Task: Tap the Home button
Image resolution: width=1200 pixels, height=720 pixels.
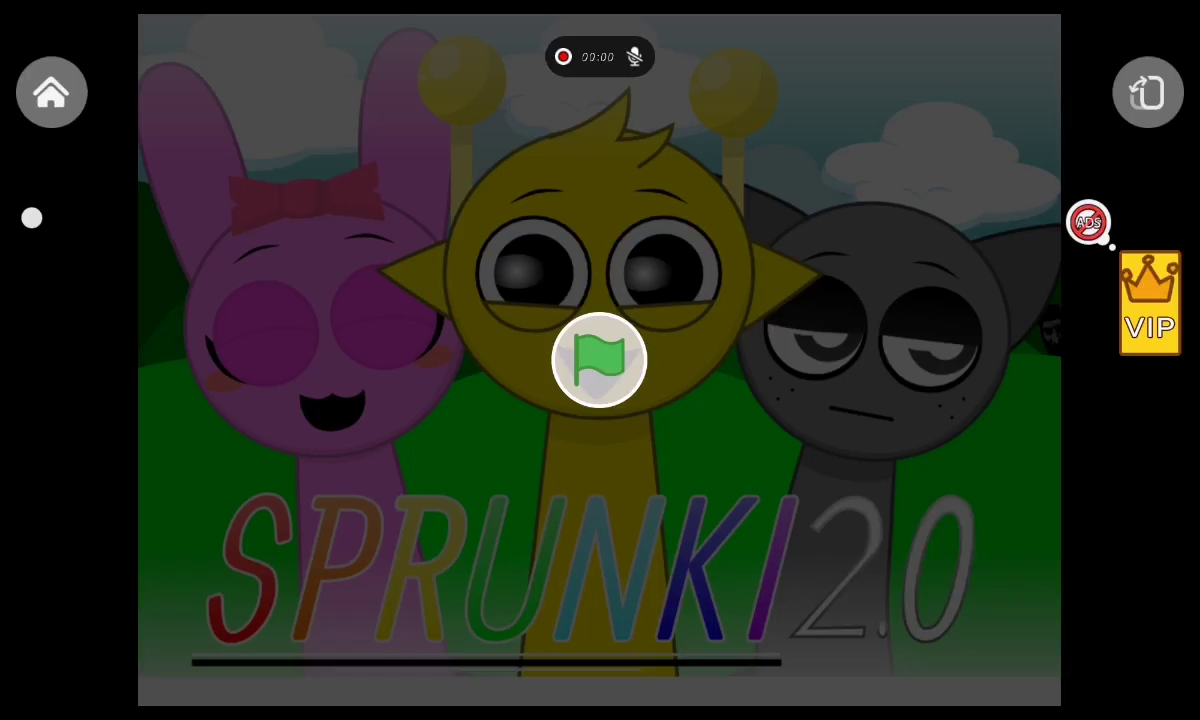Action: (x=52, y=92)
